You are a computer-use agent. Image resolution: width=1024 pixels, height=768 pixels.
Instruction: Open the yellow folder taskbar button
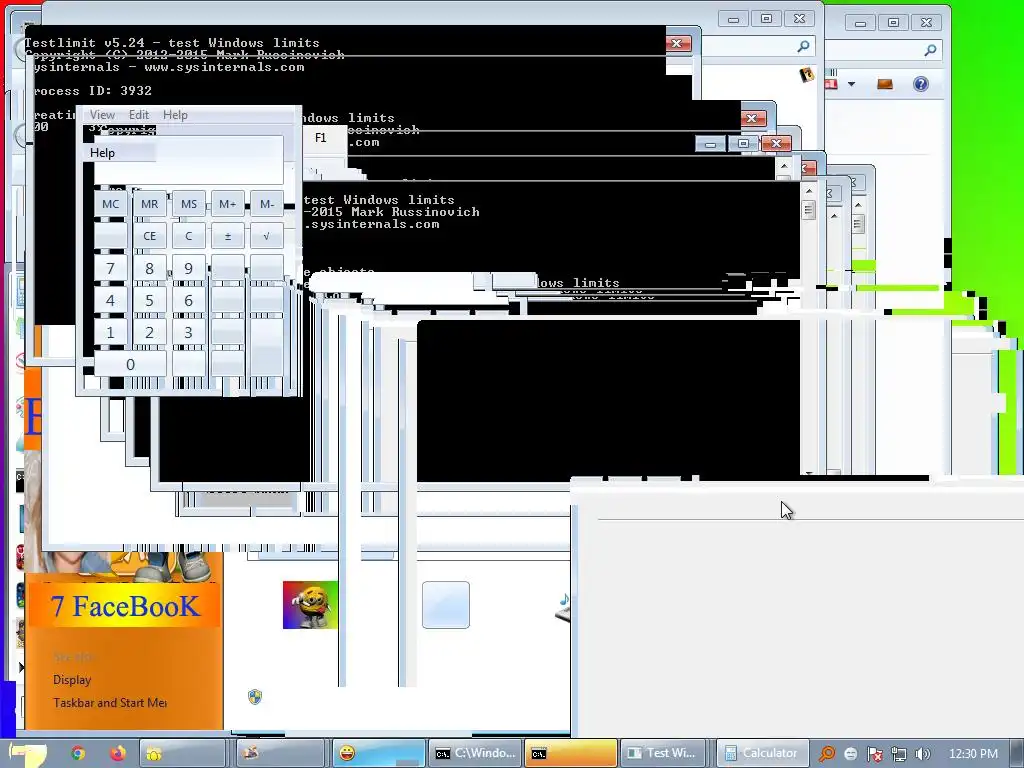(x=182, y=754)
